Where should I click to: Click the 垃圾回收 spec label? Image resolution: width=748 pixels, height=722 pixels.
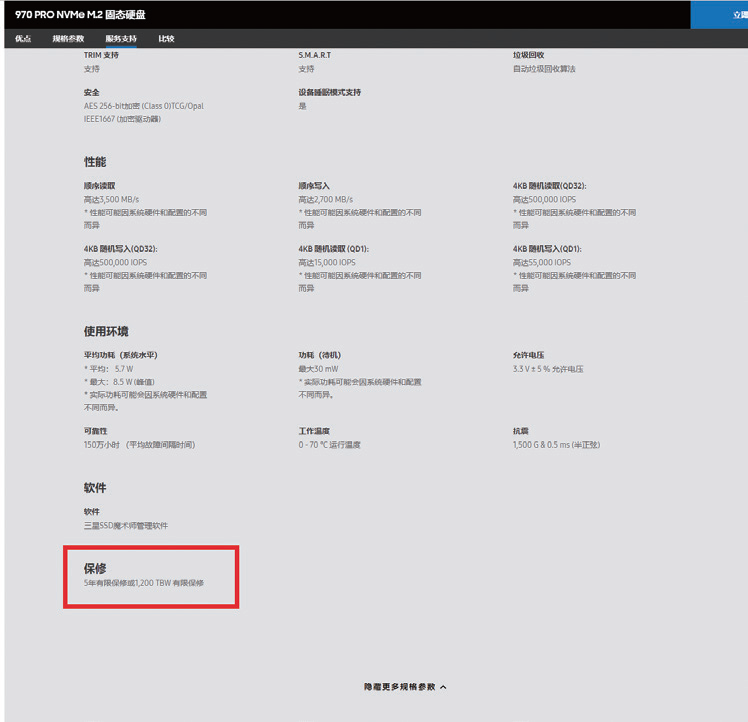529,55
